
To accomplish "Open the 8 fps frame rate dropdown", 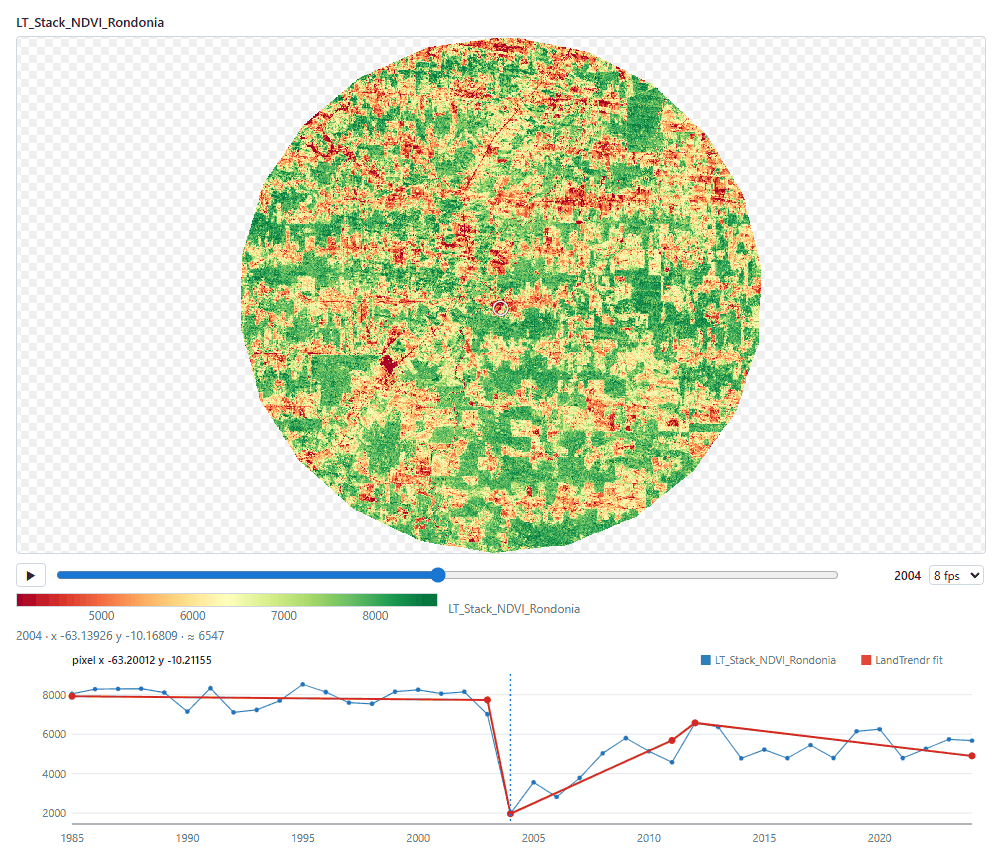I will click(956, 575).
